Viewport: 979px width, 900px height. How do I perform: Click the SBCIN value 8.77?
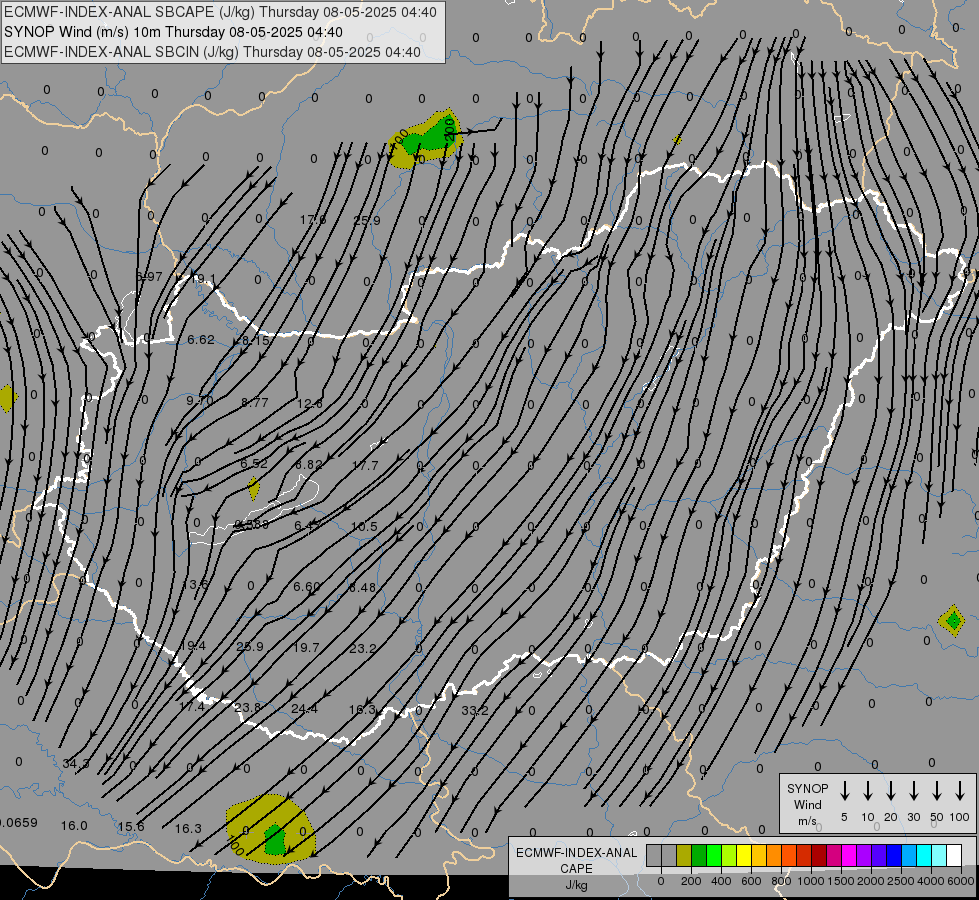click(255, 402)
